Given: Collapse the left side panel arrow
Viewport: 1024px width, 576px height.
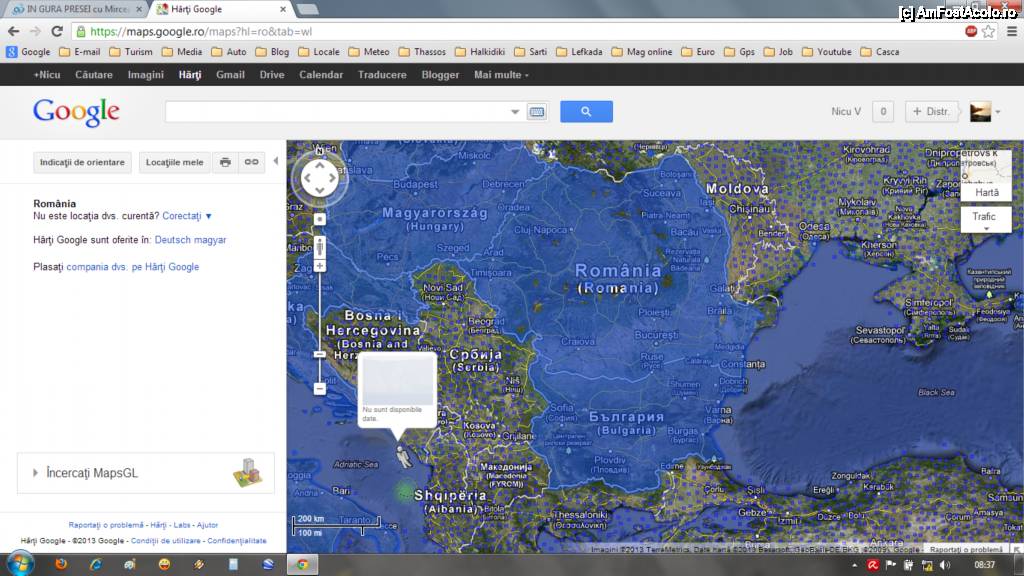Looking at the screenshot, I should [x=277, y=161].
